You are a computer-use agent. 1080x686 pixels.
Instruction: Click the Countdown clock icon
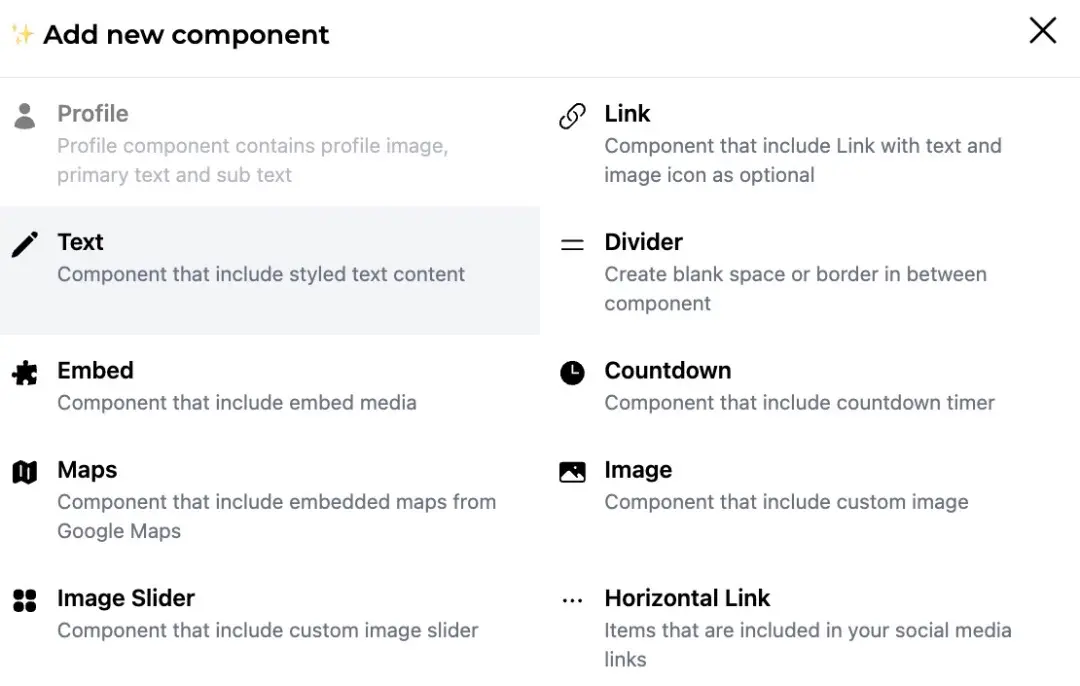click(572, 373)
